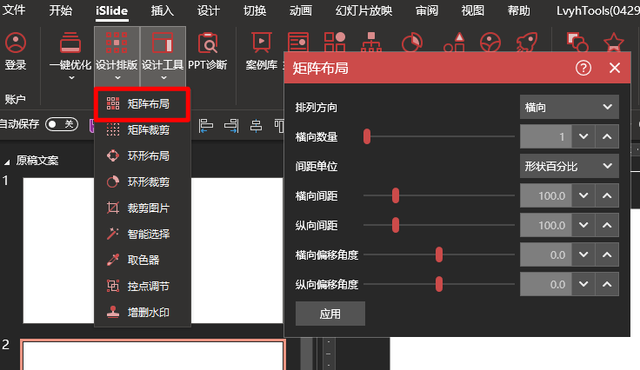Decrease the 纵向偏移角度 value
This screenshot has height=370, width=640.
coord(584,284)
